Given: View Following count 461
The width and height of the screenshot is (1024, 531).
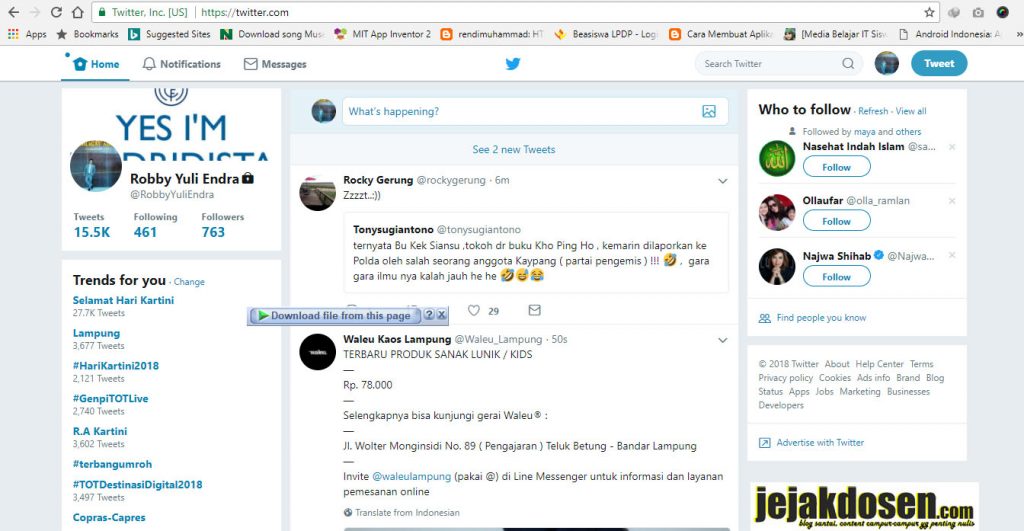Looking at the screenshot, I should tap(155, 225).
